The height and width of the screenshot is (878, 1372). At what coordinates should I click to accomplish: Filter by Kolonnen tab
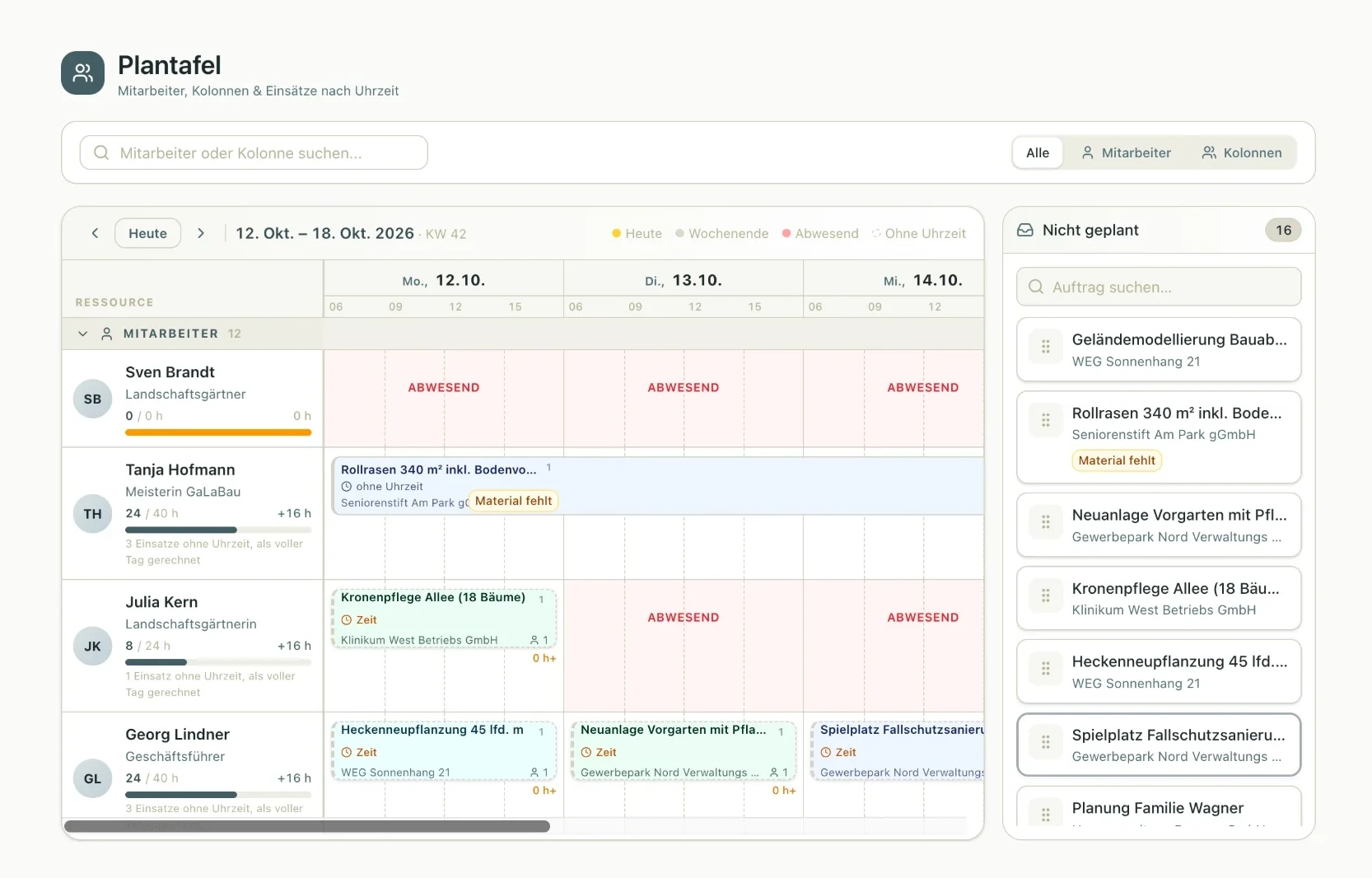[x=1242, y=152]
